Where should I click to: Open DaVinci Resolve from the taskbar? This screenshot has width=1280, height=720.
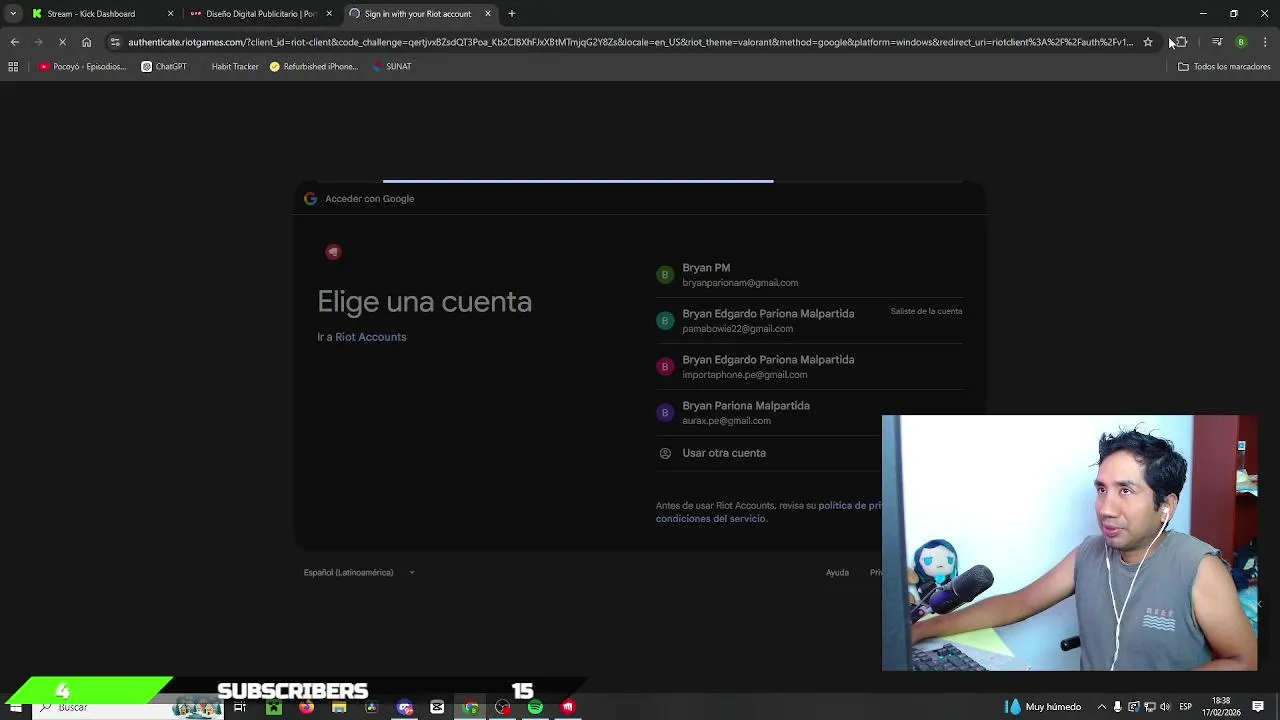coord(372,708)
